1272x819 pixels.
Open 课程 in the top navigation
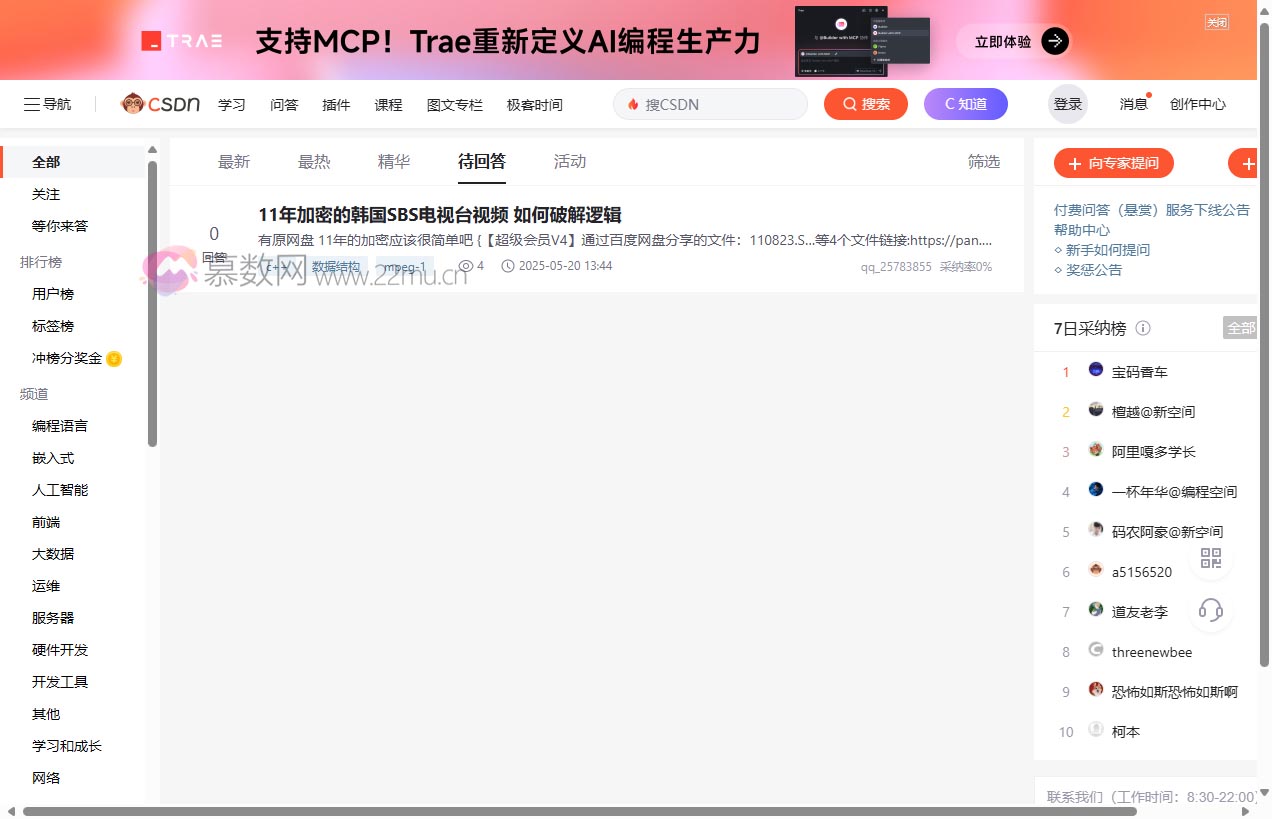pyautogui.click(x=388, y=103)
